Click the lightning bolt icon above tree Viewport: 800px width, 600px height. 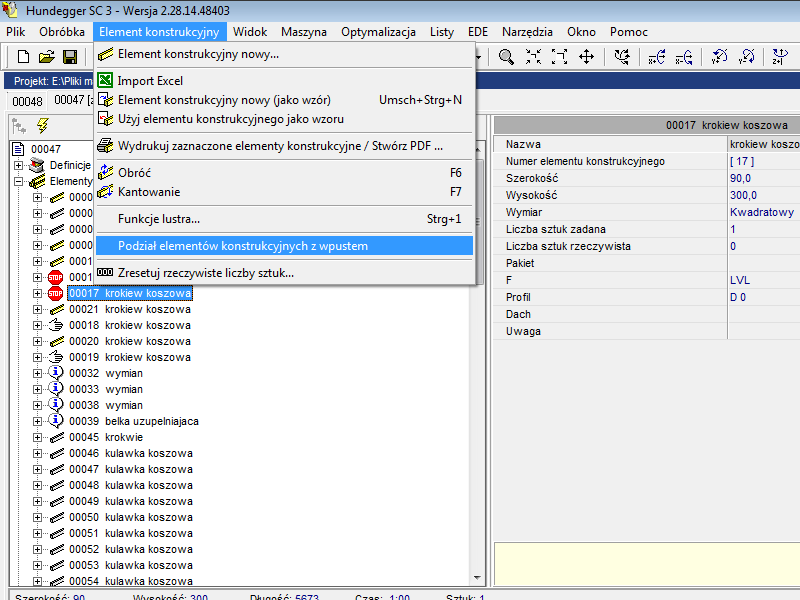43,125
